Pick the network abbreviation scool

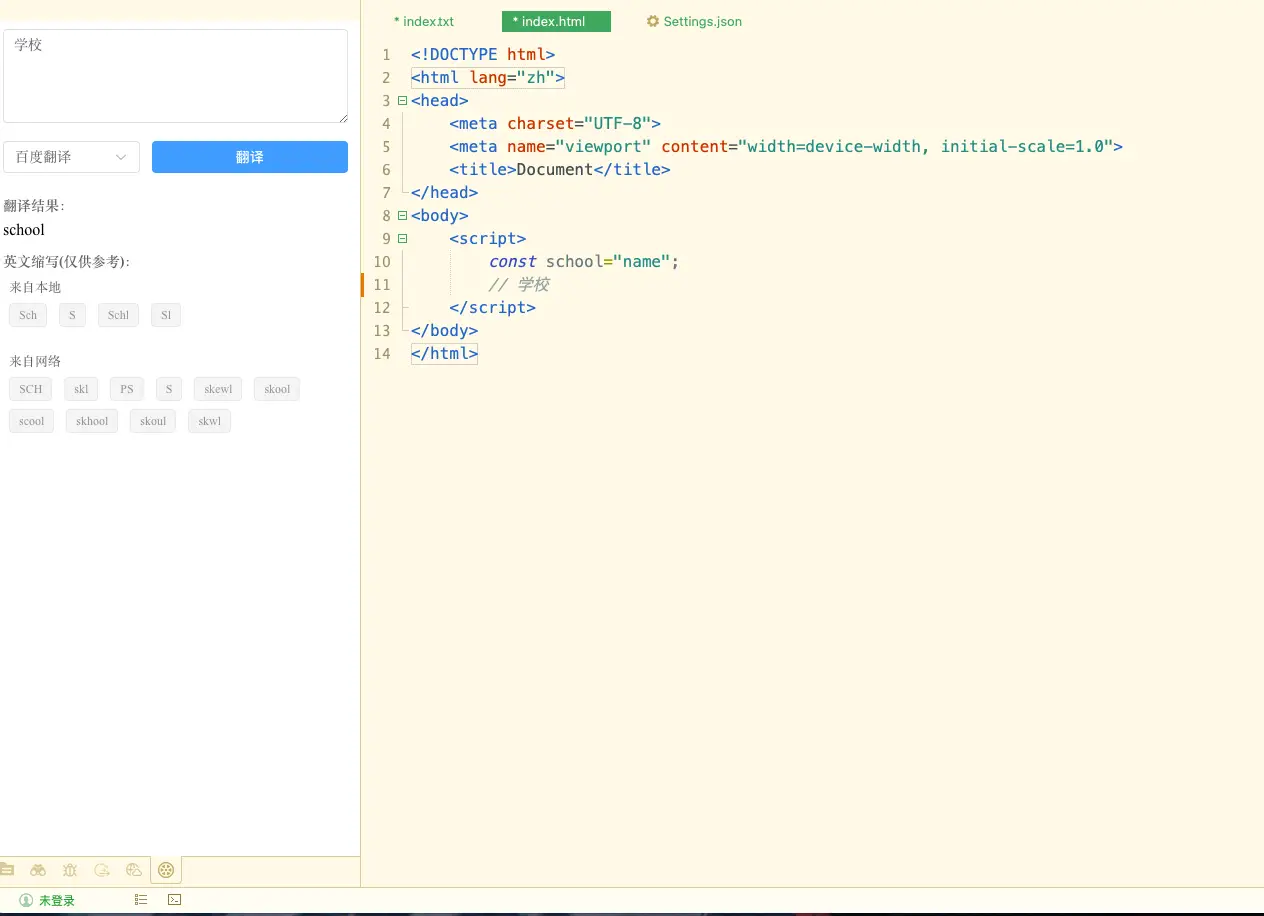32,421
